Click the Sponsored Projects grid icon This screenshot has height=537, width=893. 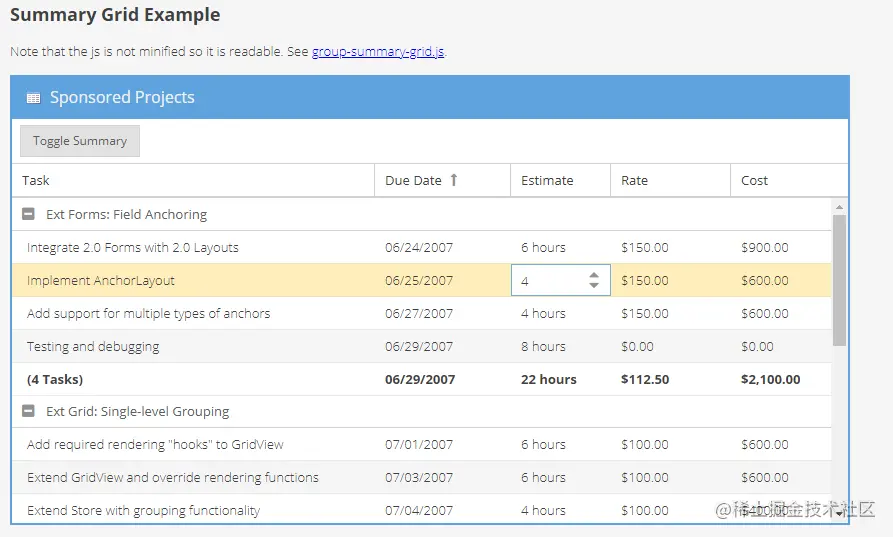pyautogui.click(x=34, y=98)
